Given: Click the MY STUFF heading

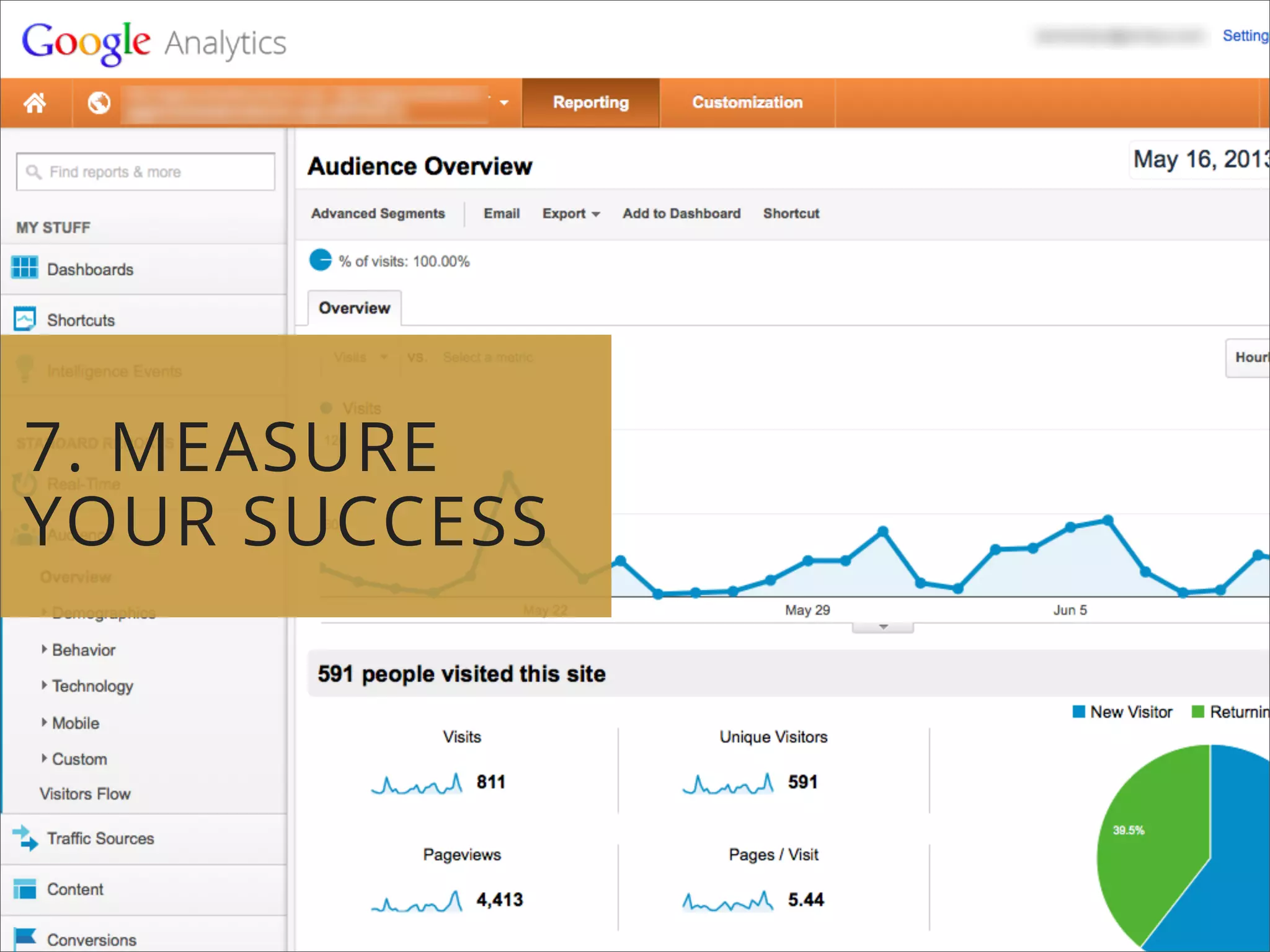Looking at the screenshot, I should tap(53, 227).
